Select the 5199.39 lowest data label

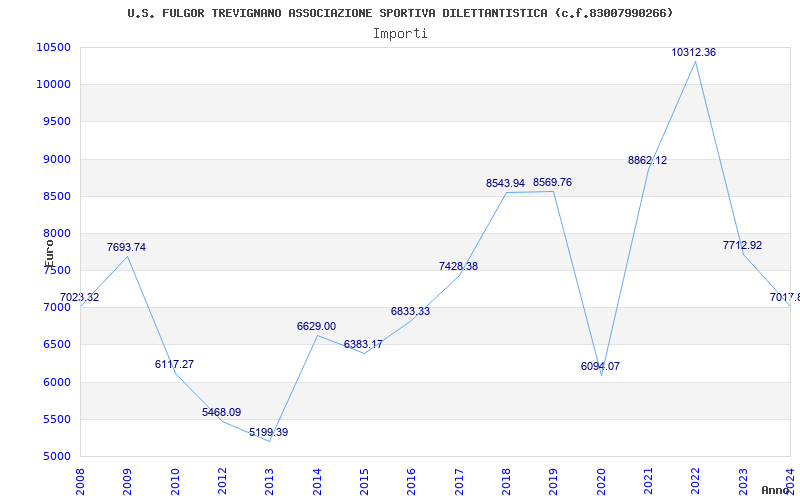click(268, 432)
